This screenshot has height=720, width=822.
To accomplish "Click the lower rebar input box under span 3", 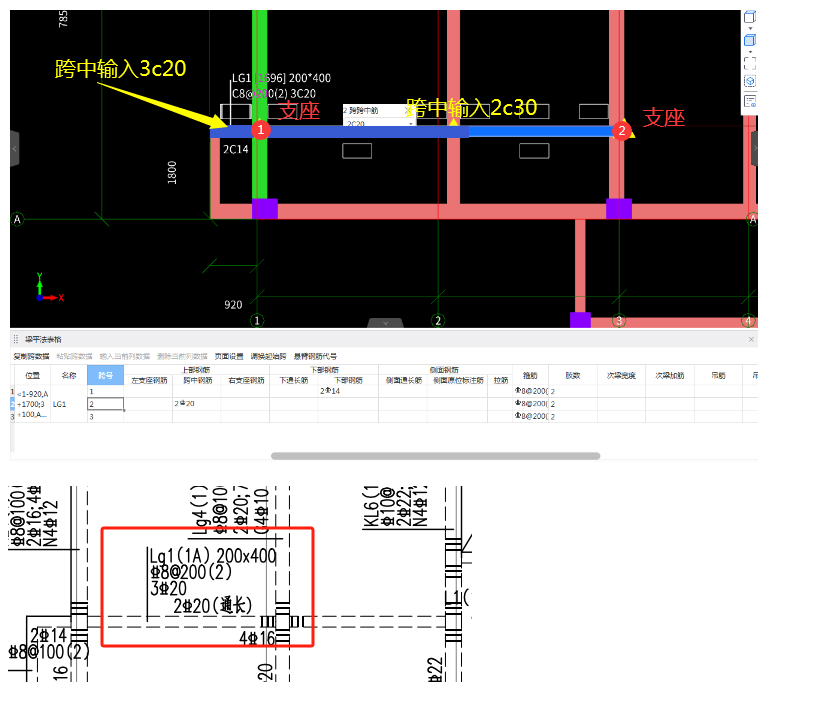I will point(534,151).
